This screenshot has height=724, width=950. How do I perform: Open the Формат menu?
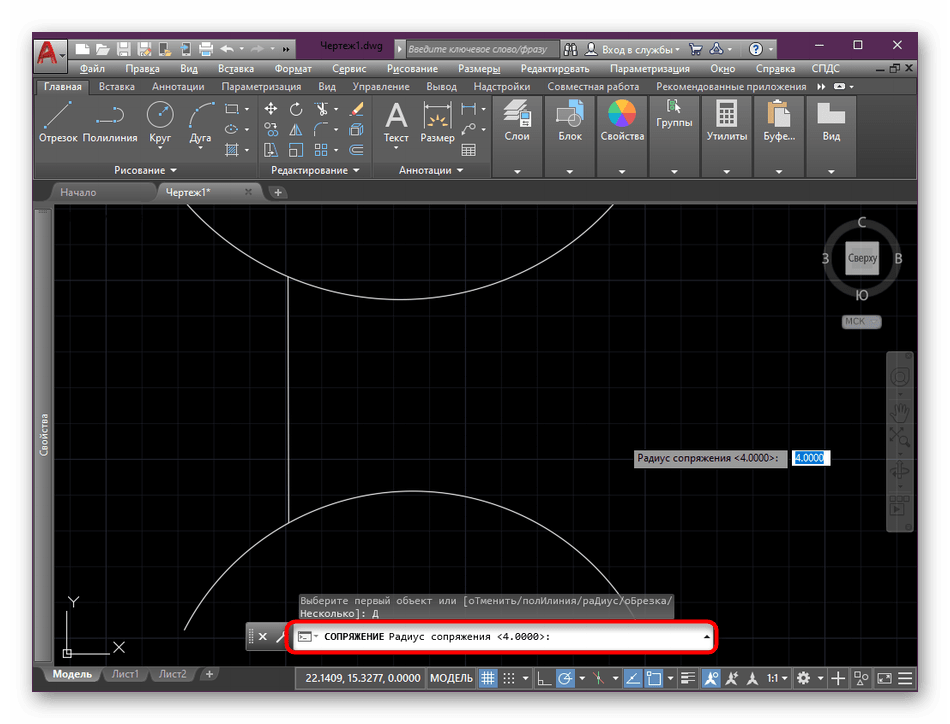point(292,69)
